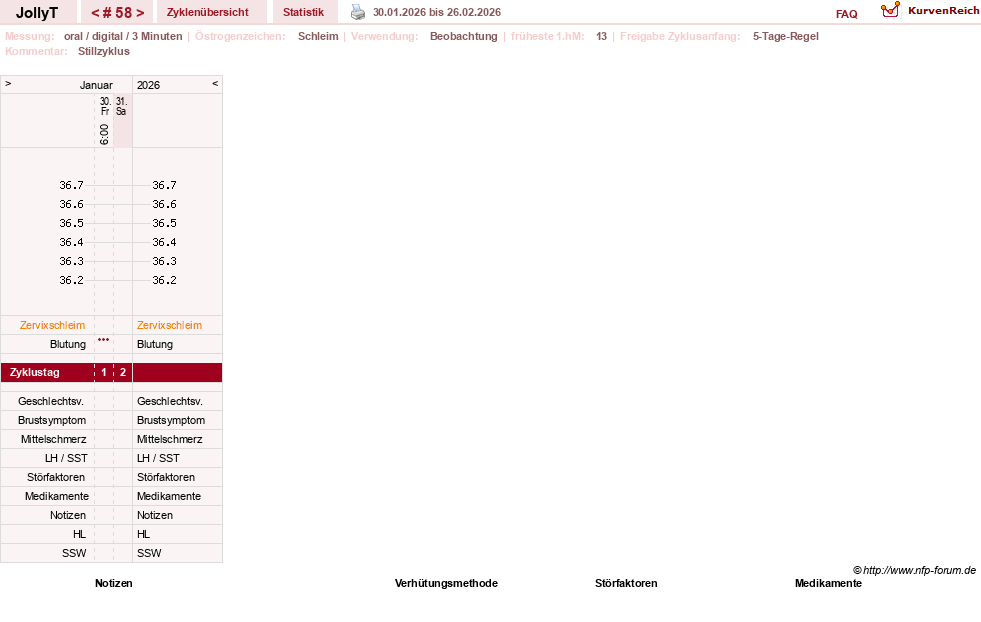Click the 30. Fr date column header
The image size is (981, 622).
click(x=104, y=106)
